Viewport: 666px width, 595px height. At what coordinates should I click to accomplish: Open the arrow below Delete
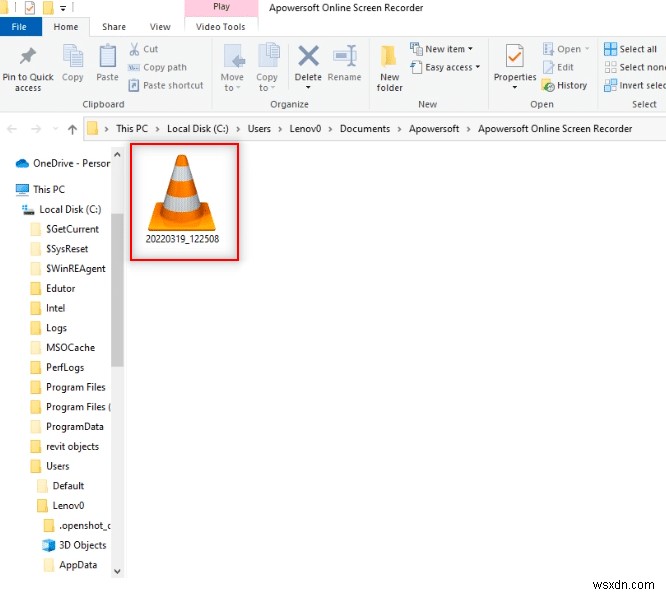point(308,87)
